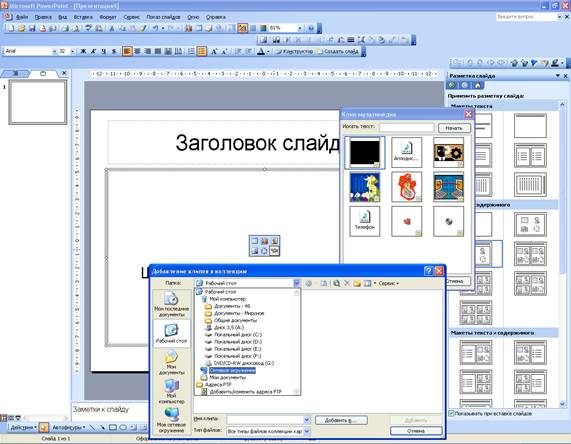Click the Delete X icon in file dialog
The height and width of the screenshot is (444, 571).
347,283
